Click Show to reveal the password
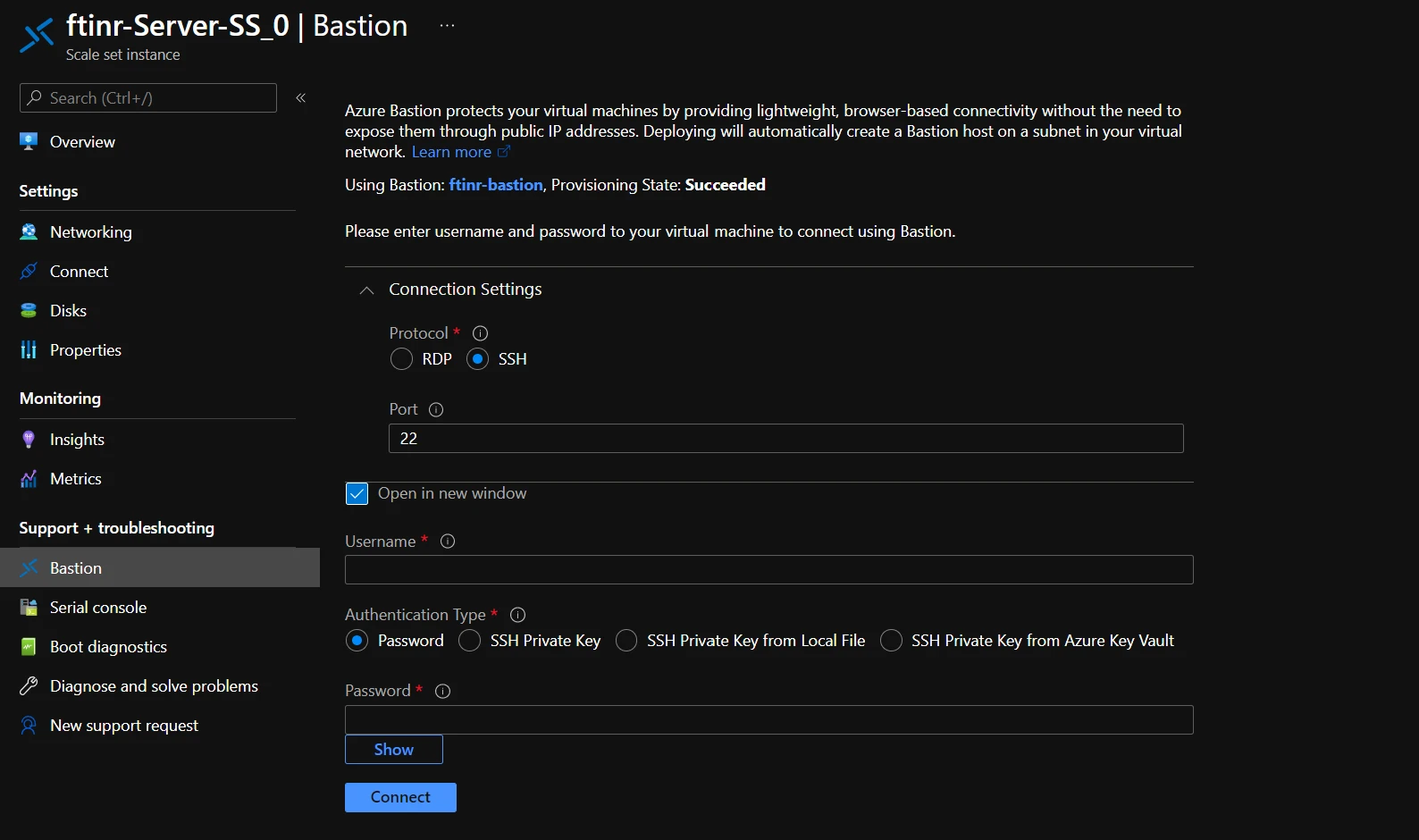 point(394,749)
